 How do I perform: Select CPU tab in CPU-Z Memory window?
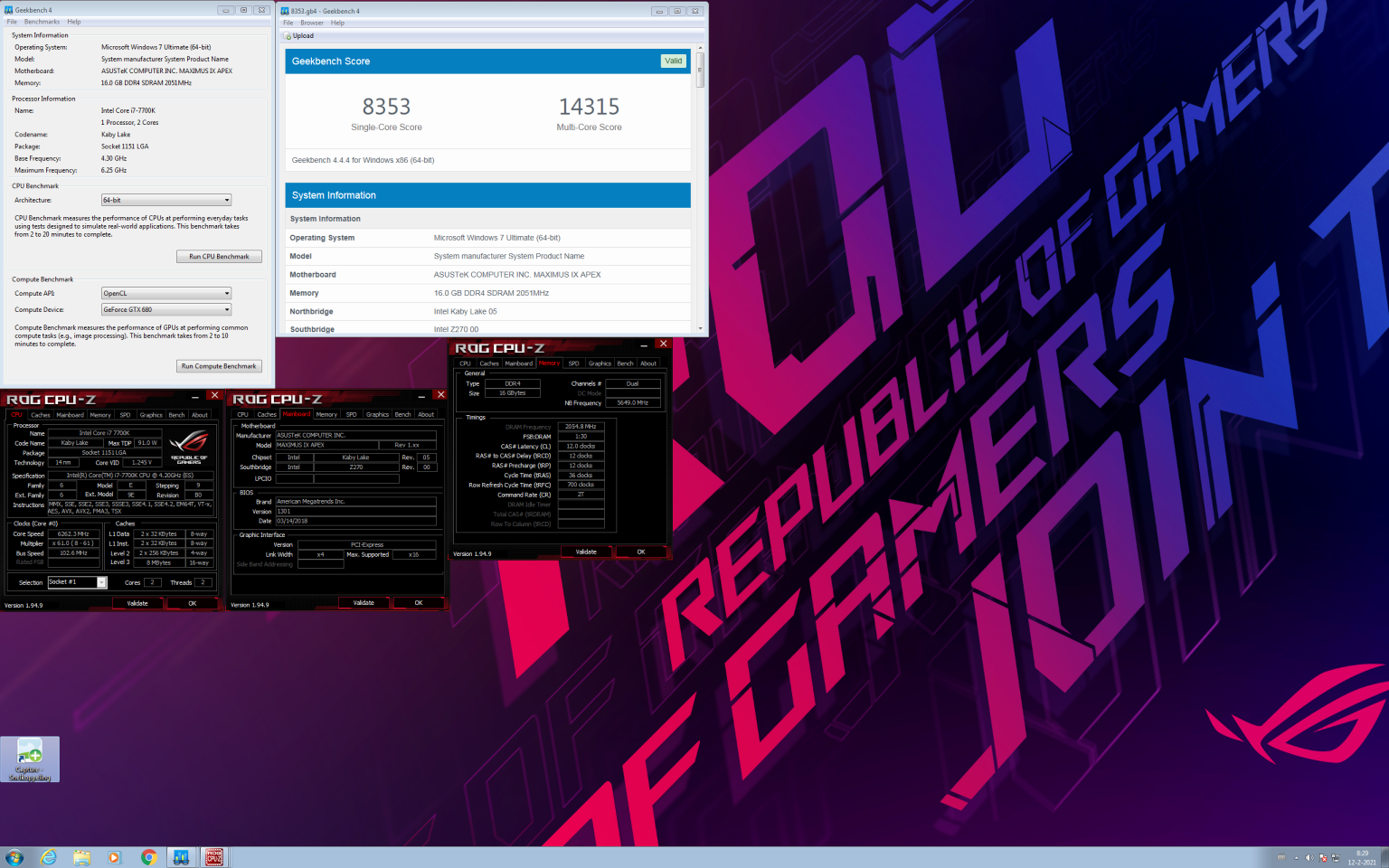[465, 363]
